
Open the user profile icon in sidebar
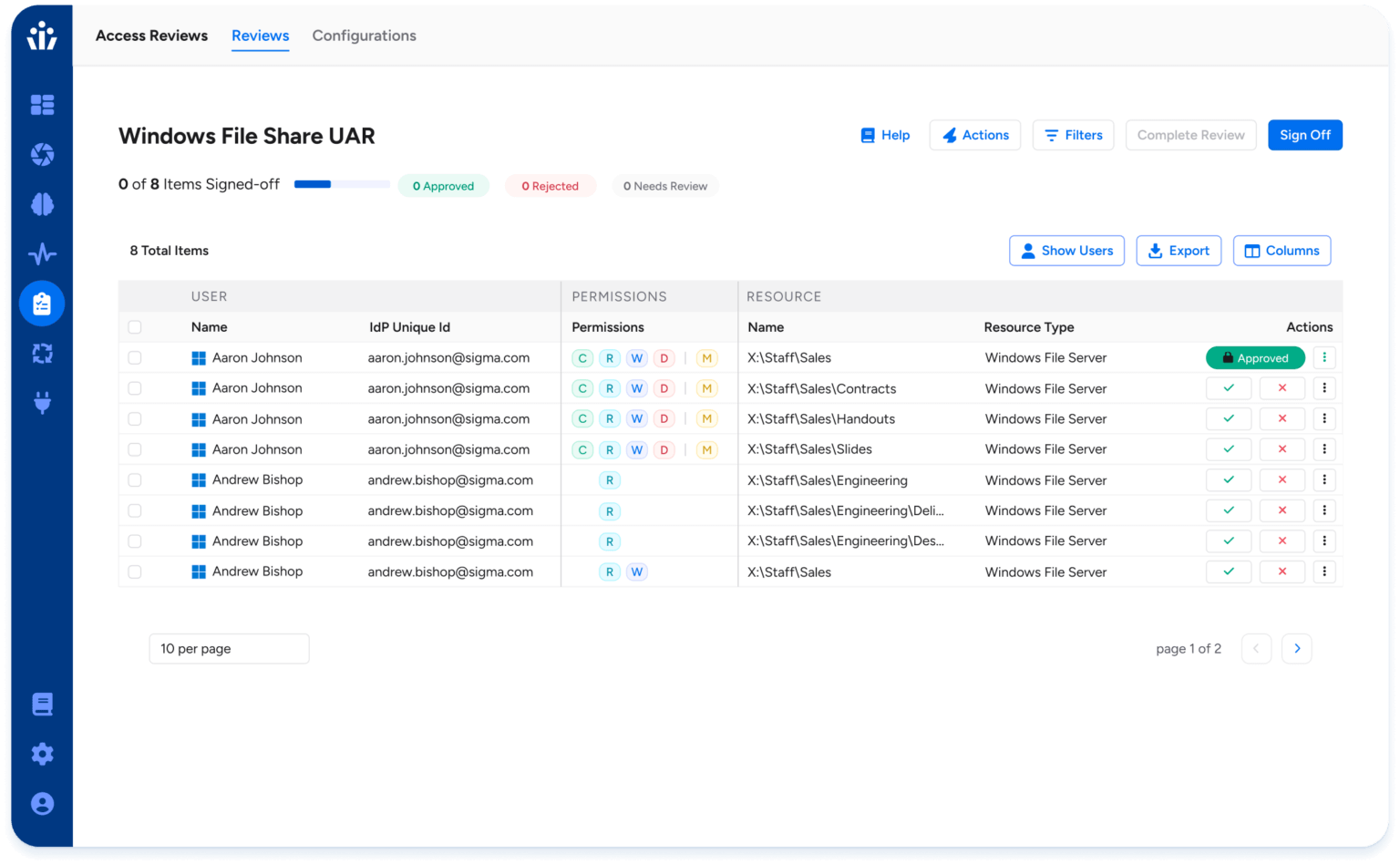point(42,803)
